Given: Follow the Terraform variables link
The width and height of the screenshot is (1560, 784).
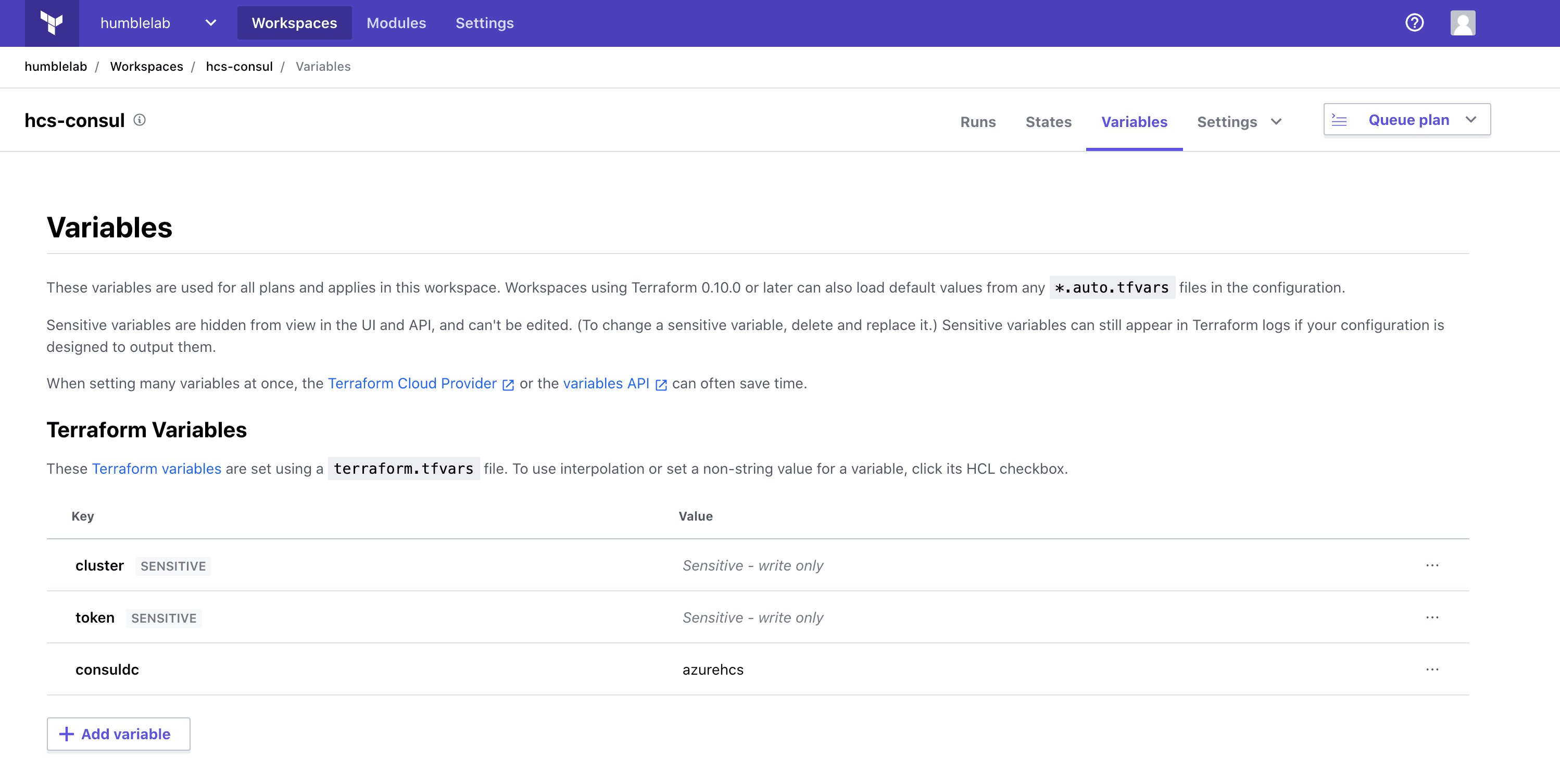Looking at the screenshot, I should pyautogui.click(x=156, y=469).
